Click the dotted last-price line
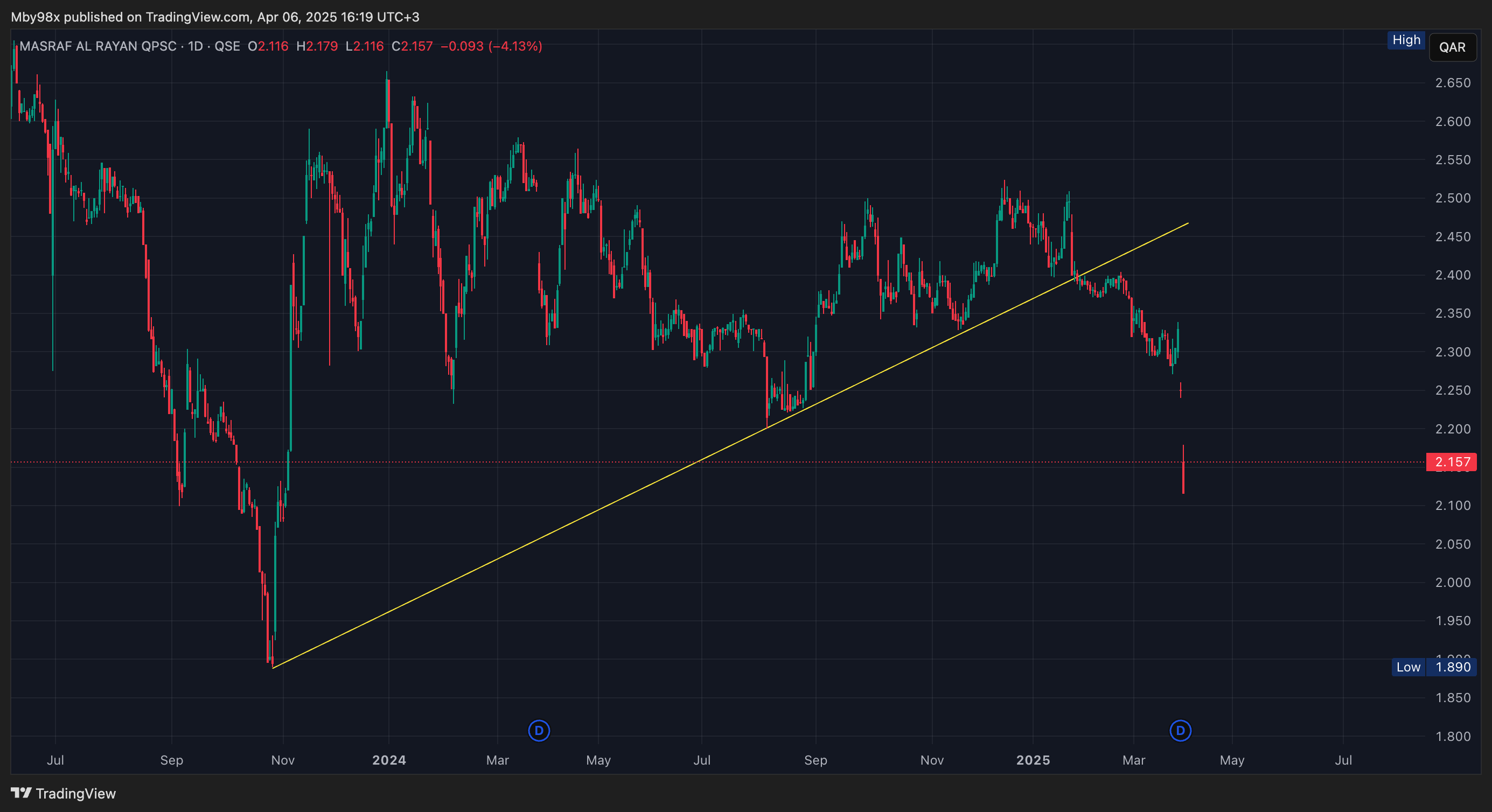Viewport: 1492px width, 812px height. coord(718,462)
